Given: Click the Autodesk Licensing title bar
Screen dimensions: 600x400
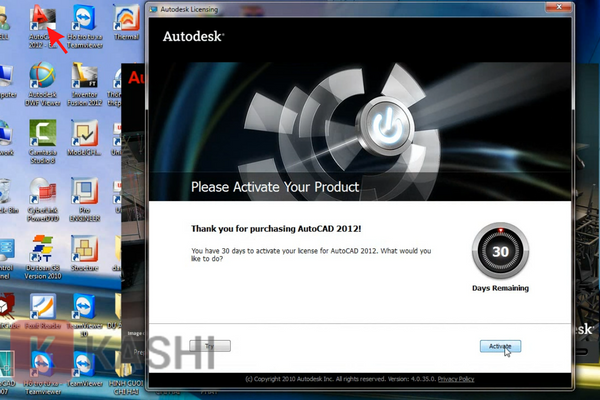Looking at the screenshot, I should click(x=300, y=6).
